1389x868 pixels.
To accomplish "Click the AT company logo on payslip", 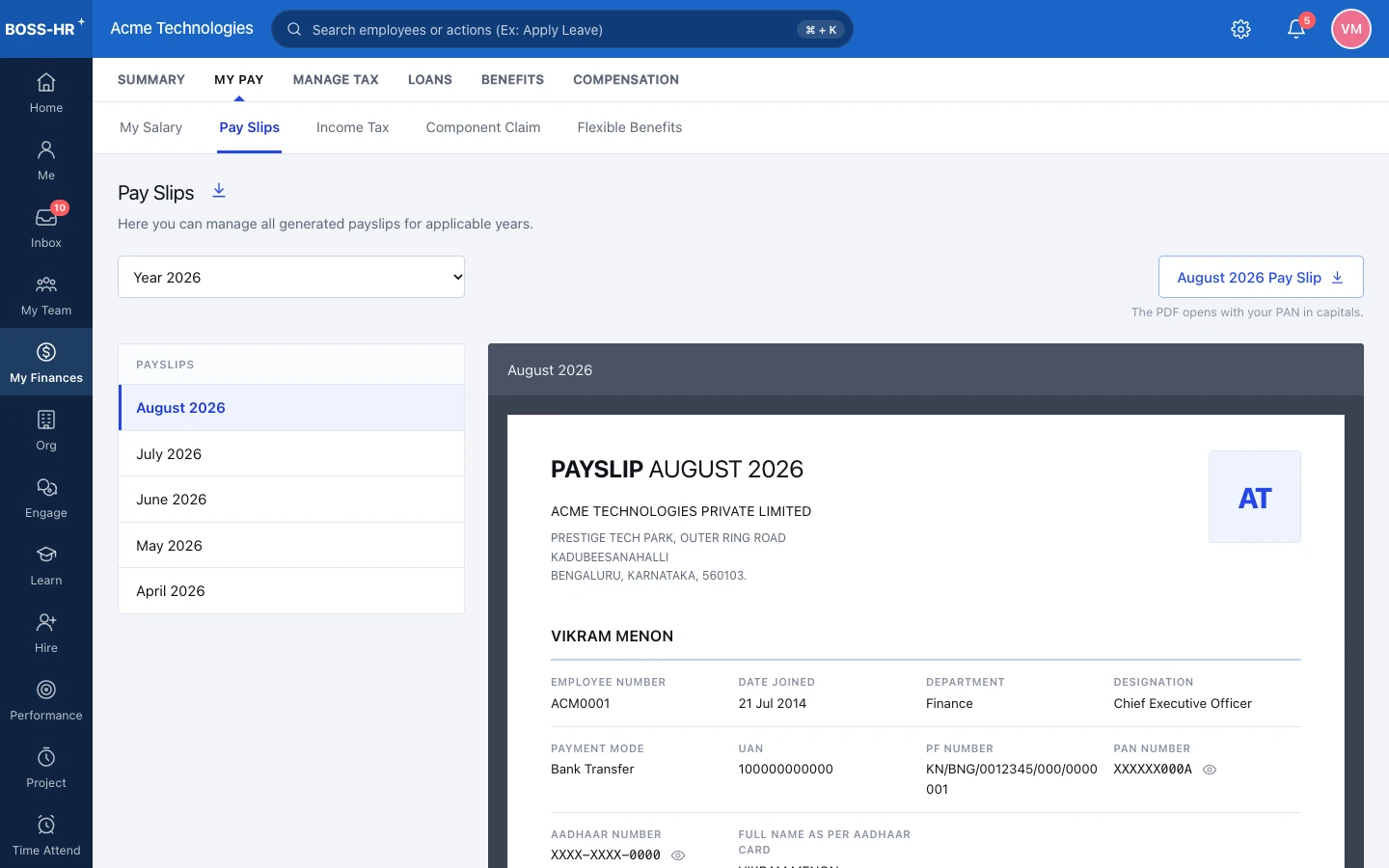I will [x=1255, y=497].
